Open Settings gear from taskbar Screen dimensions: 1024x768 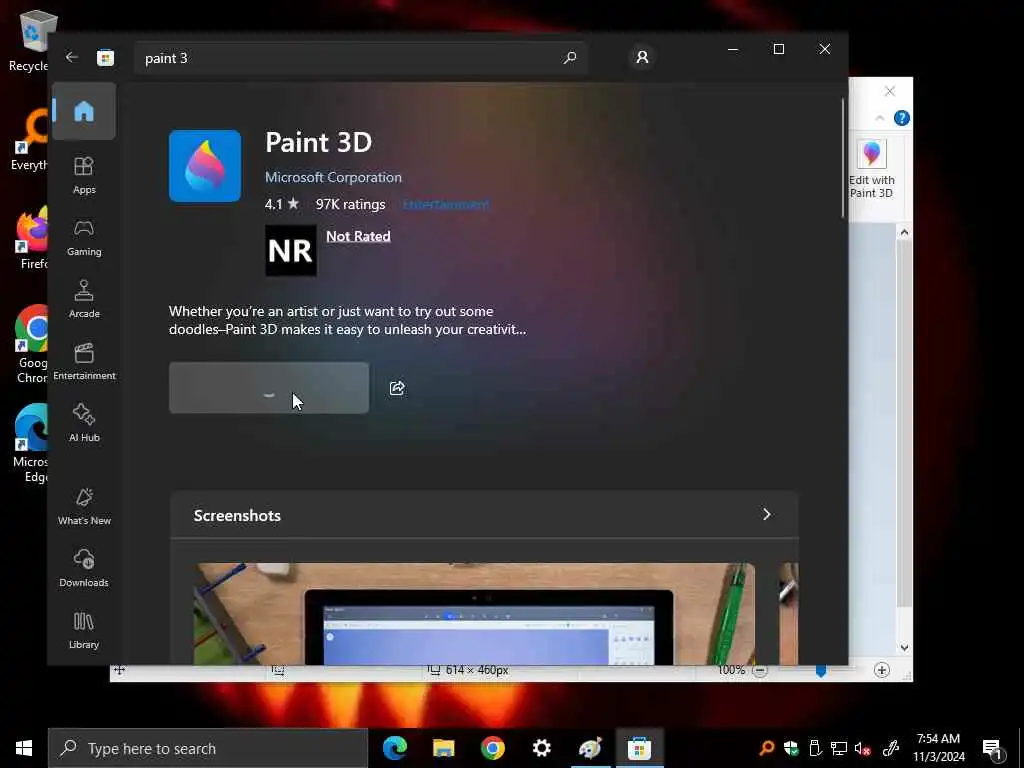(x=541, y=748)
